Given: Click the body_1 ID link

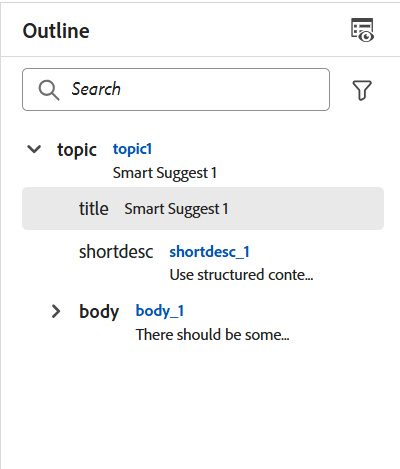Looking at the screenshot, I should coord(160,311).
